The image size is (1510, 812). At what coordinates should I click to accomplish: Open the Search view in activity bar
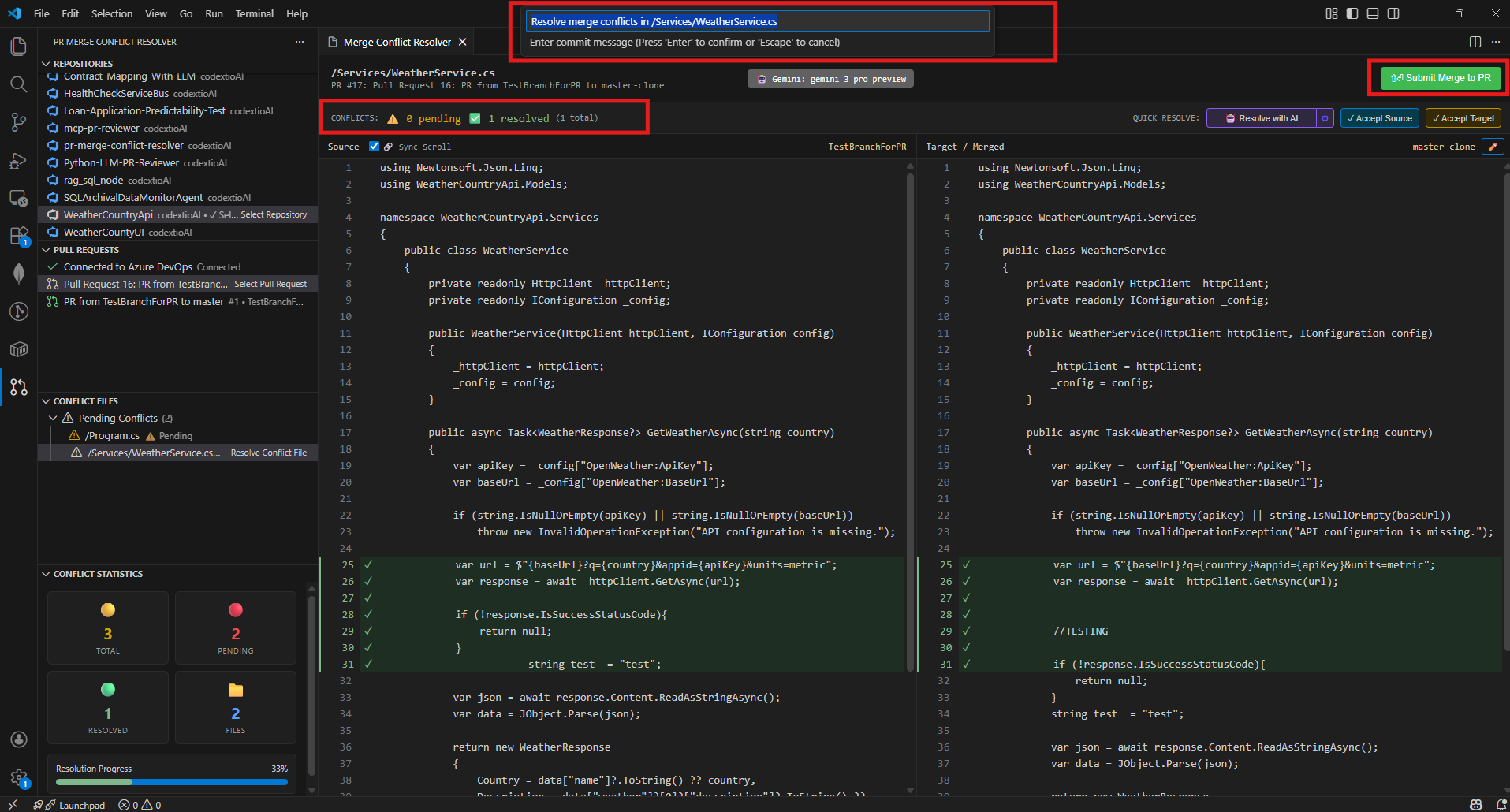(18, 84)
